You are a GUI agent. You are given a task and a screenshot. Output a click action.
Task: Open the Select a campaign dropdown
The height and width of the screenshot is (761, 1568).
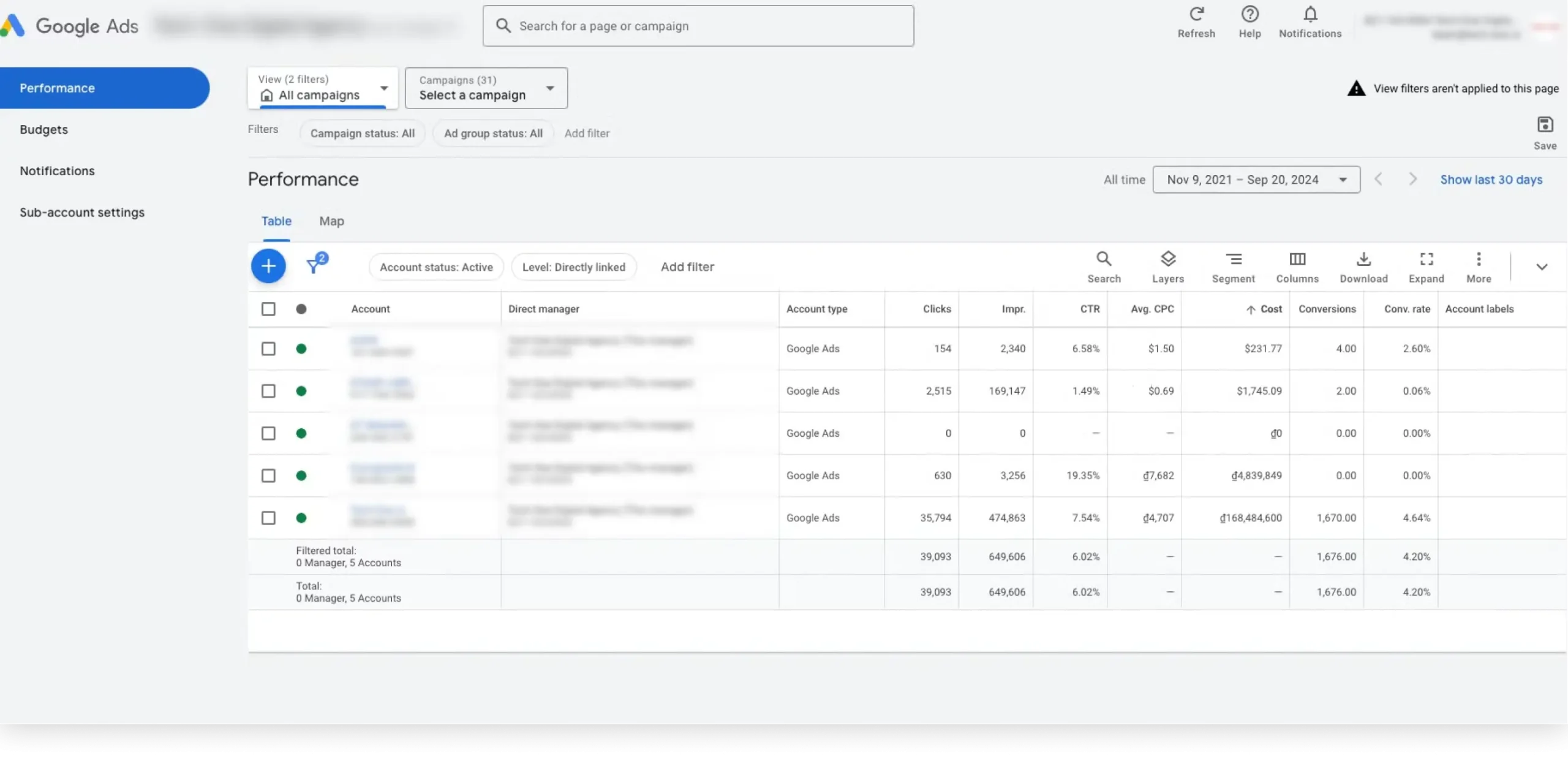[486, 88]
